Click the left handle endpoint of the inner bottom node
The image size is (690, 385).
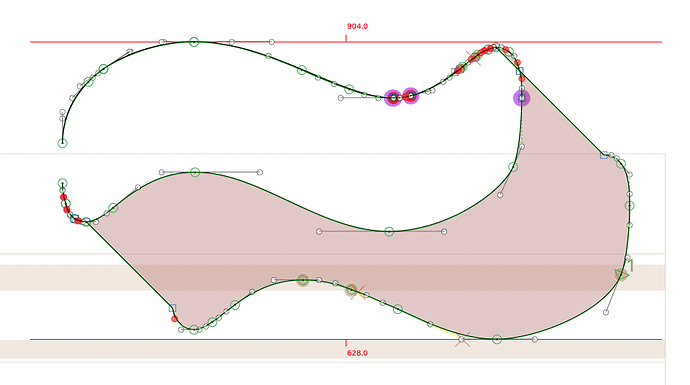point(319,231)
